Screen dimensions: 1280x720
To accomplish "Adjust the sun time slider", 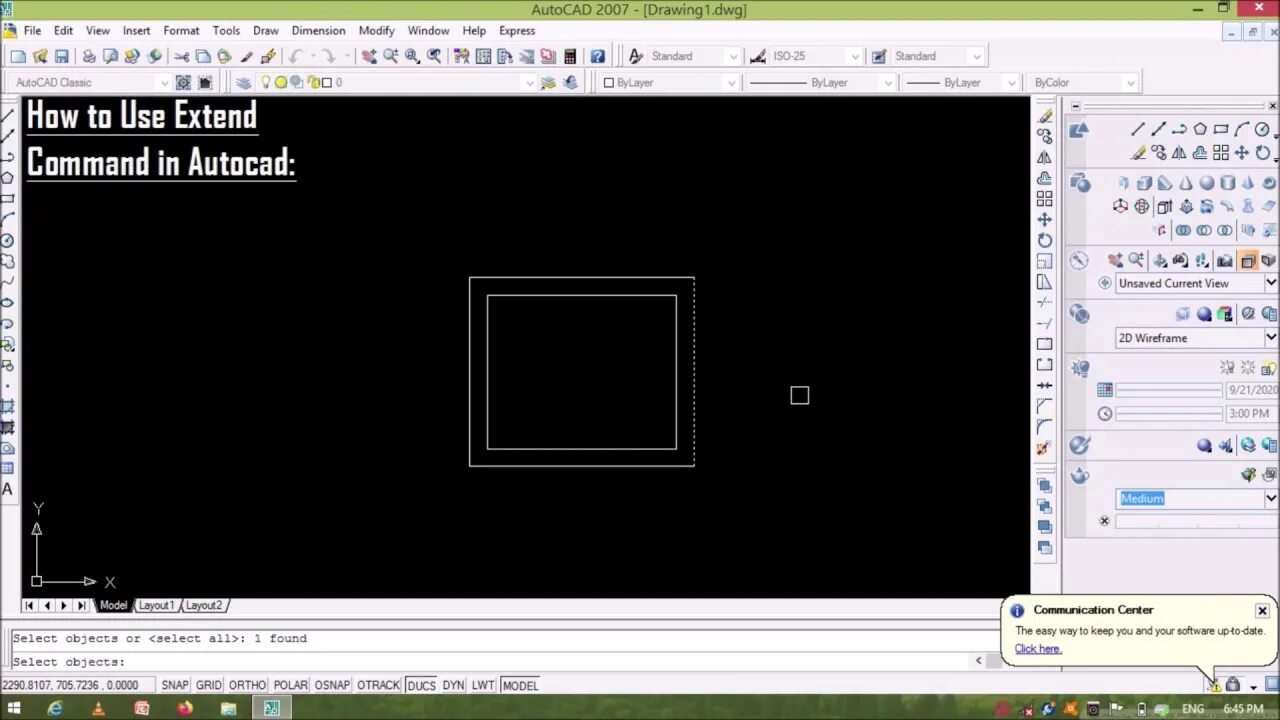I will click(1169, 413).
